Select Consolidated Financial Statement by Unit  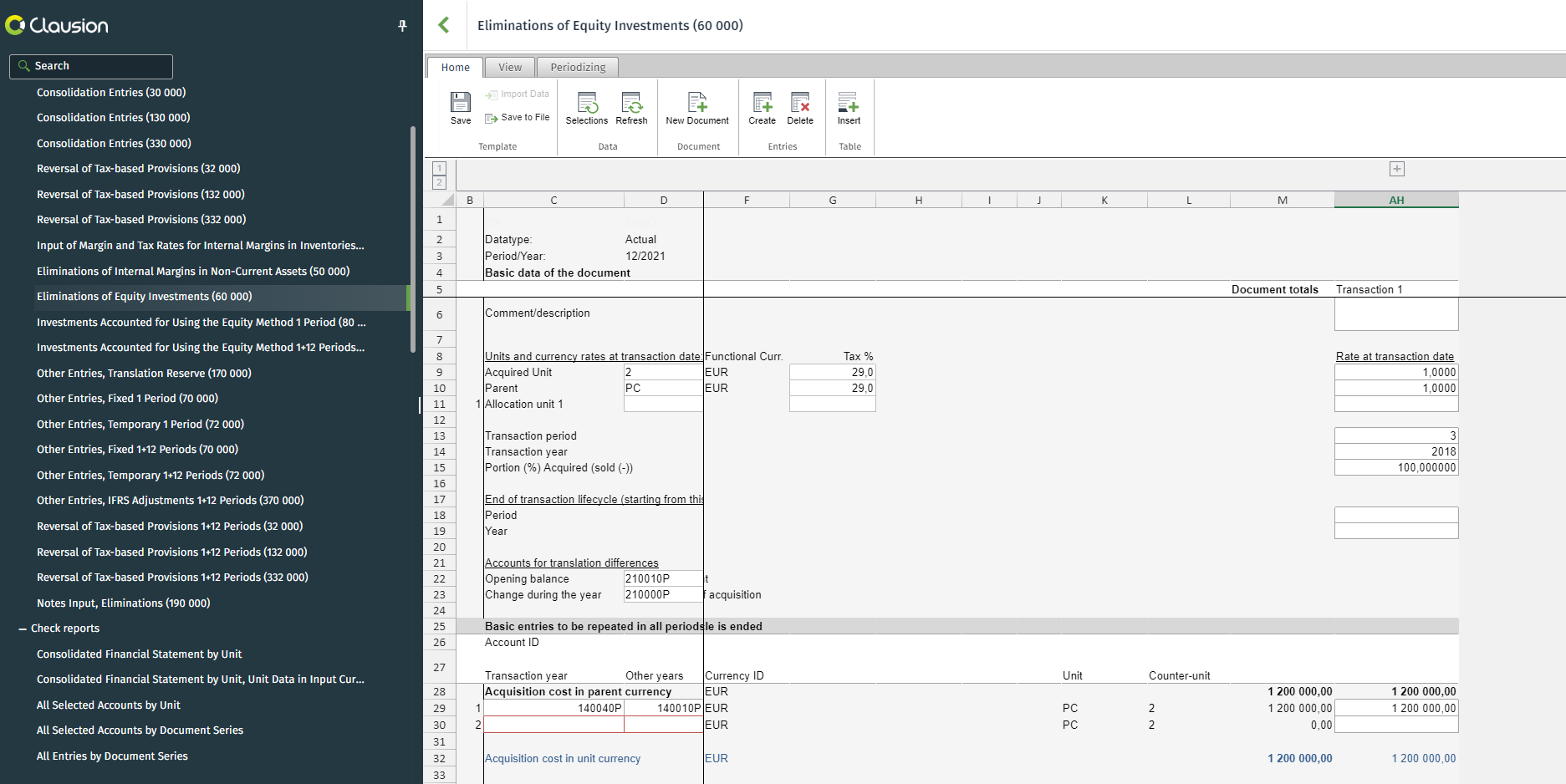[139, 654]
